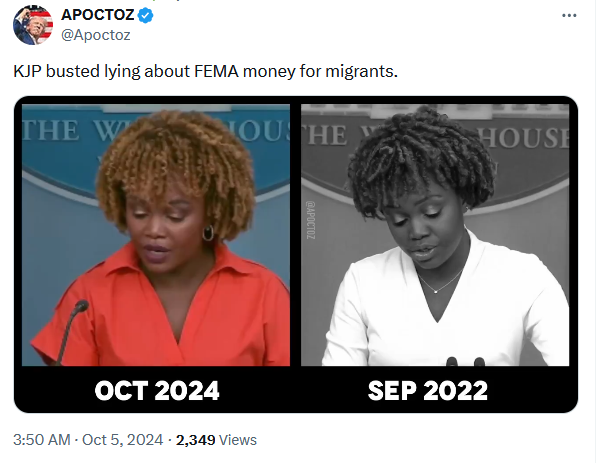Click the SEP 2022 caption label
The image size is (599, 463).
(428, 391)
